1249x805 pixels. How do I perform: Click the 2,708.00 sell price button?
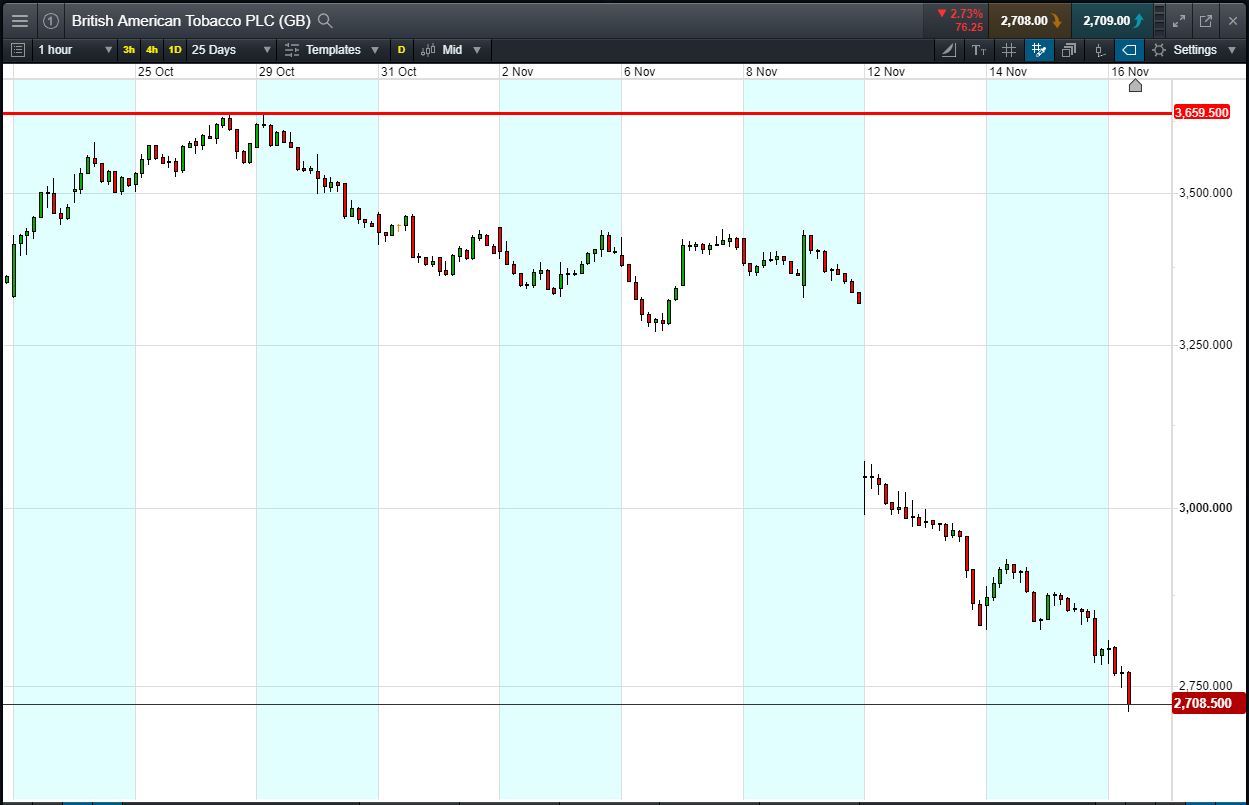[x=1030, y=20]
